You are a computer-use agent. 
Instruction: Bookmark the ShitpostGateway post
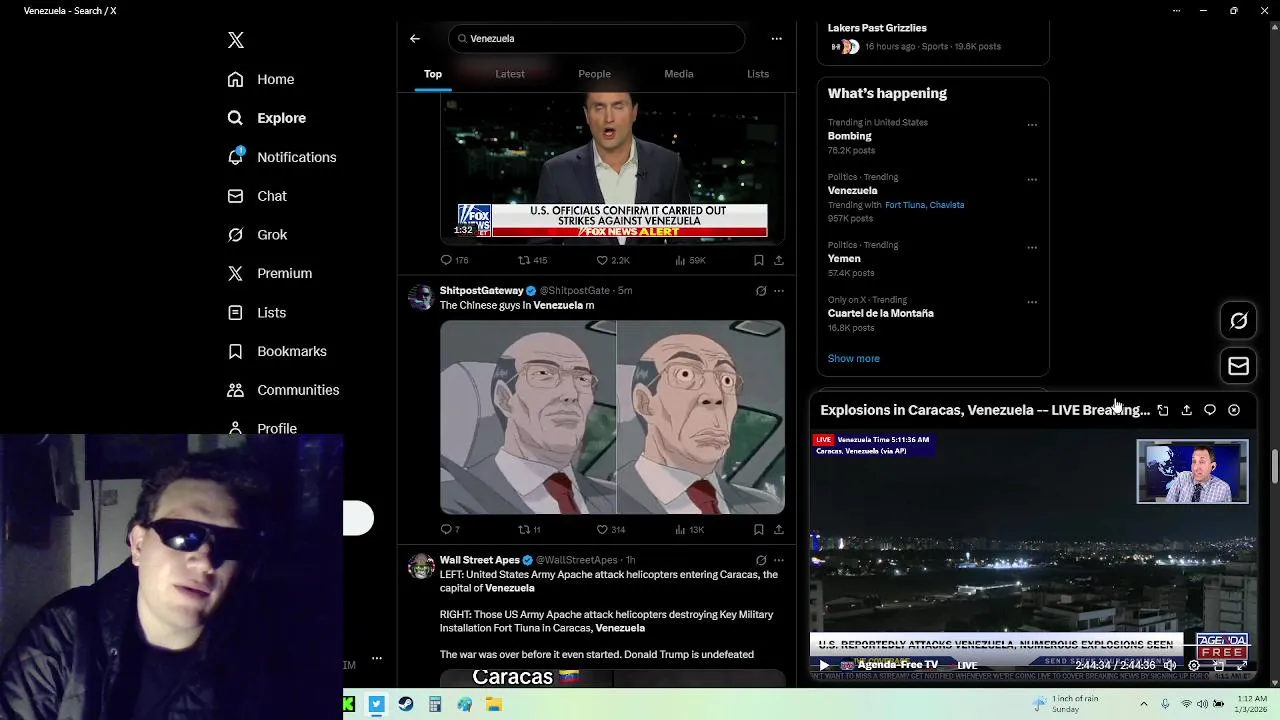[759, 529]
